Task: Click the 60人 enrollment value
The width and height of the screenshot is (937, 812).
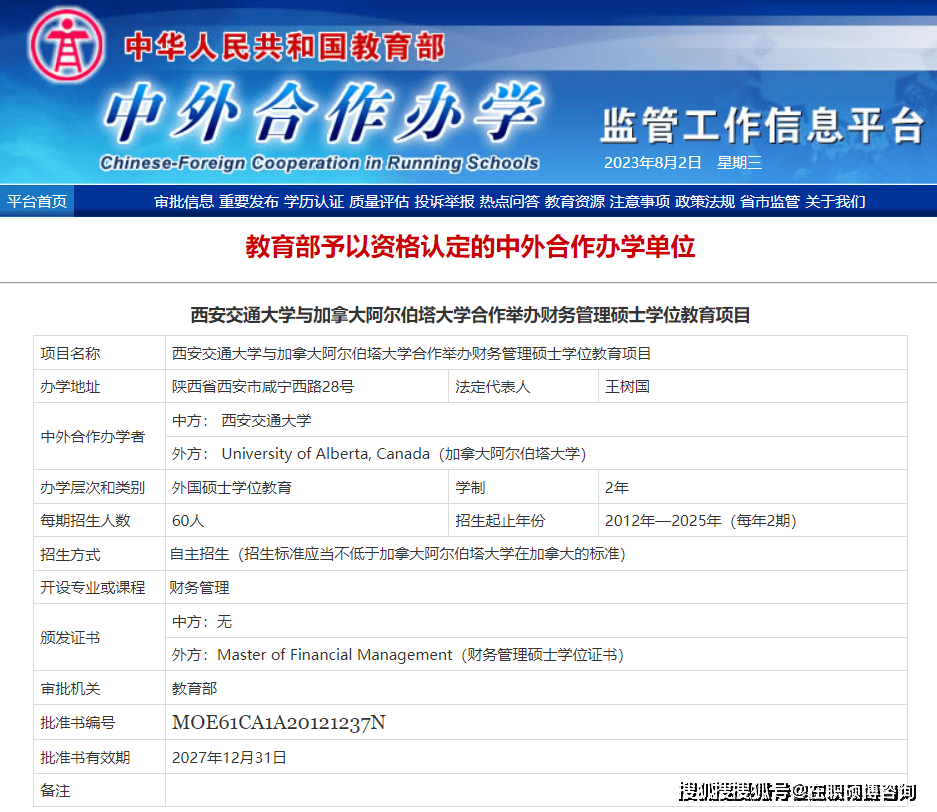Action: pos(188,521)
